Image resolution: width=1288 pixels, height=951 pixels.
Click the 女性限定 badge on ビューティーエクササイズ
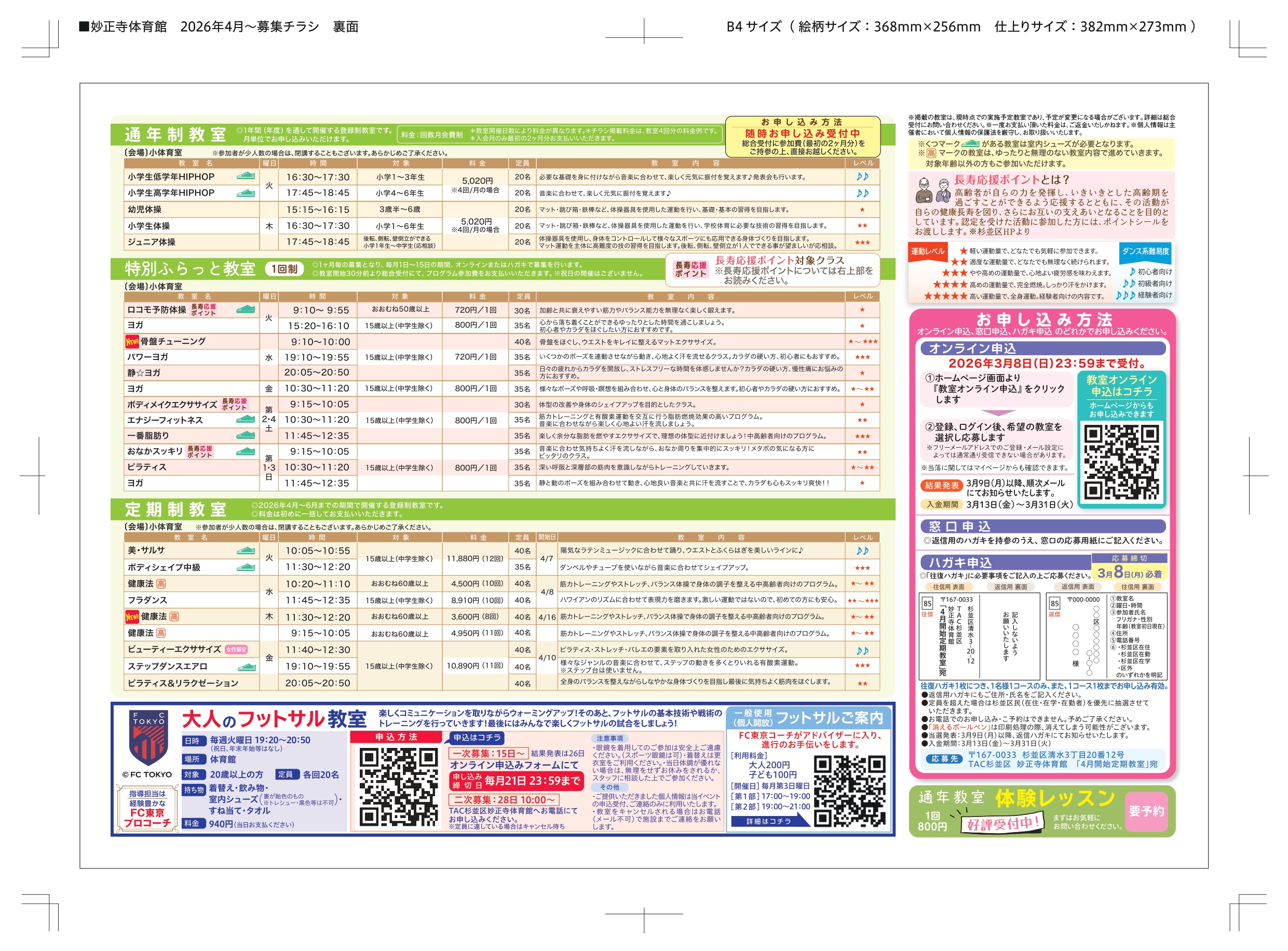[x=236, y=649]
